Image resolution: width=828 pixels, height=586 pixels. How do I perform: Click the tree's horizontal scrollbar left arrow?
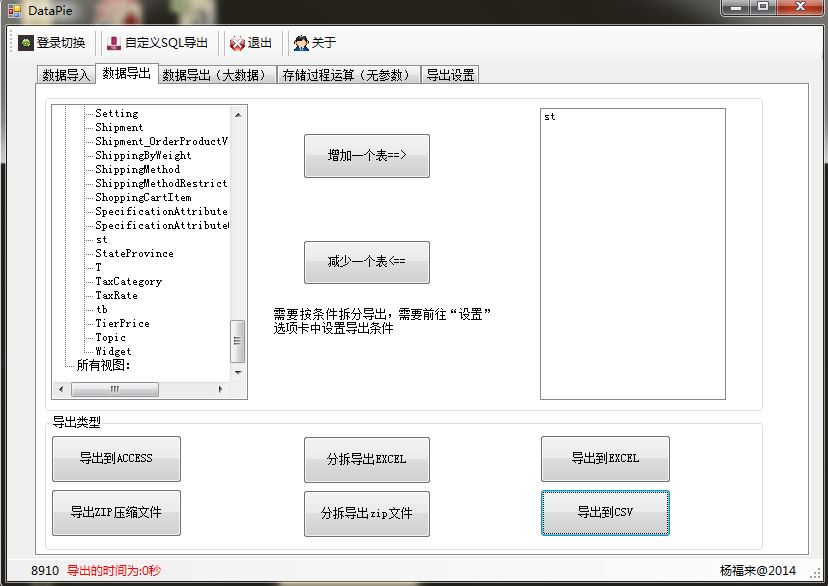pyautogui.click(x=61, y=390)
